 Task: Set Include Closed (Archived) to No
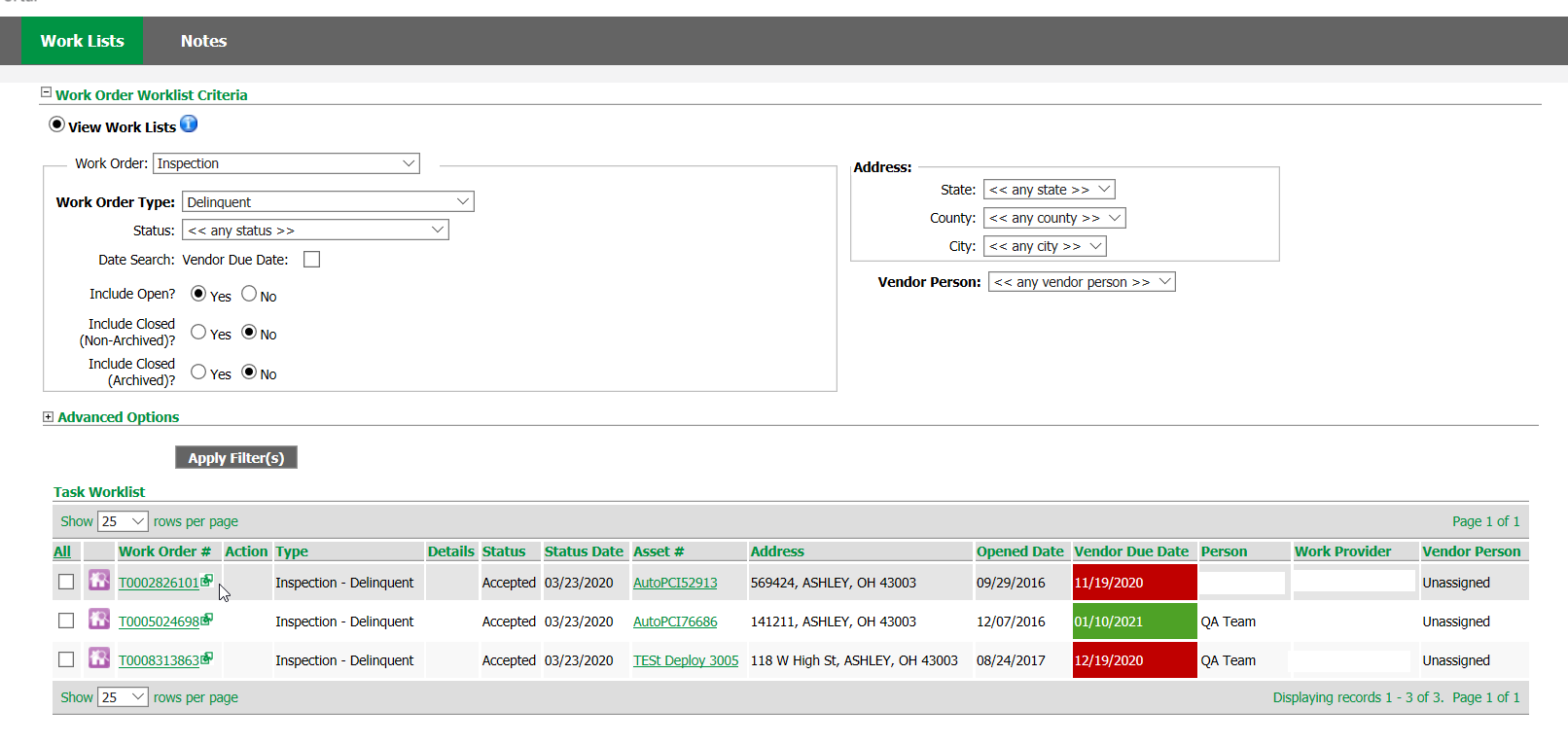249,372
